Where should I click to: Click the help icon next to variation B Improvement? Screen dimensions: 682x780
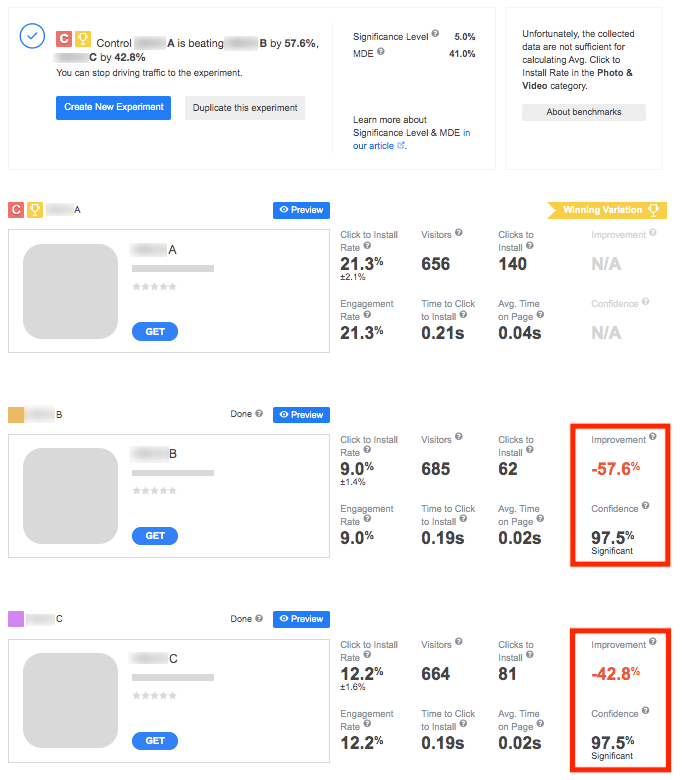click(653, 437)
